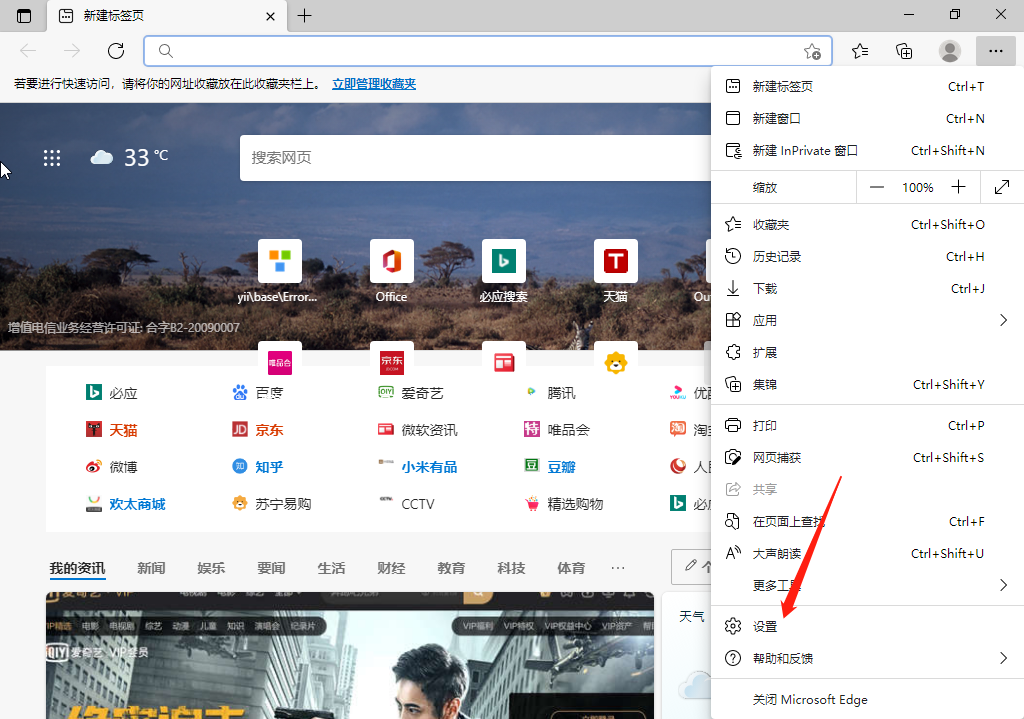Click the 搜索网页 search box

pos(470,158)
